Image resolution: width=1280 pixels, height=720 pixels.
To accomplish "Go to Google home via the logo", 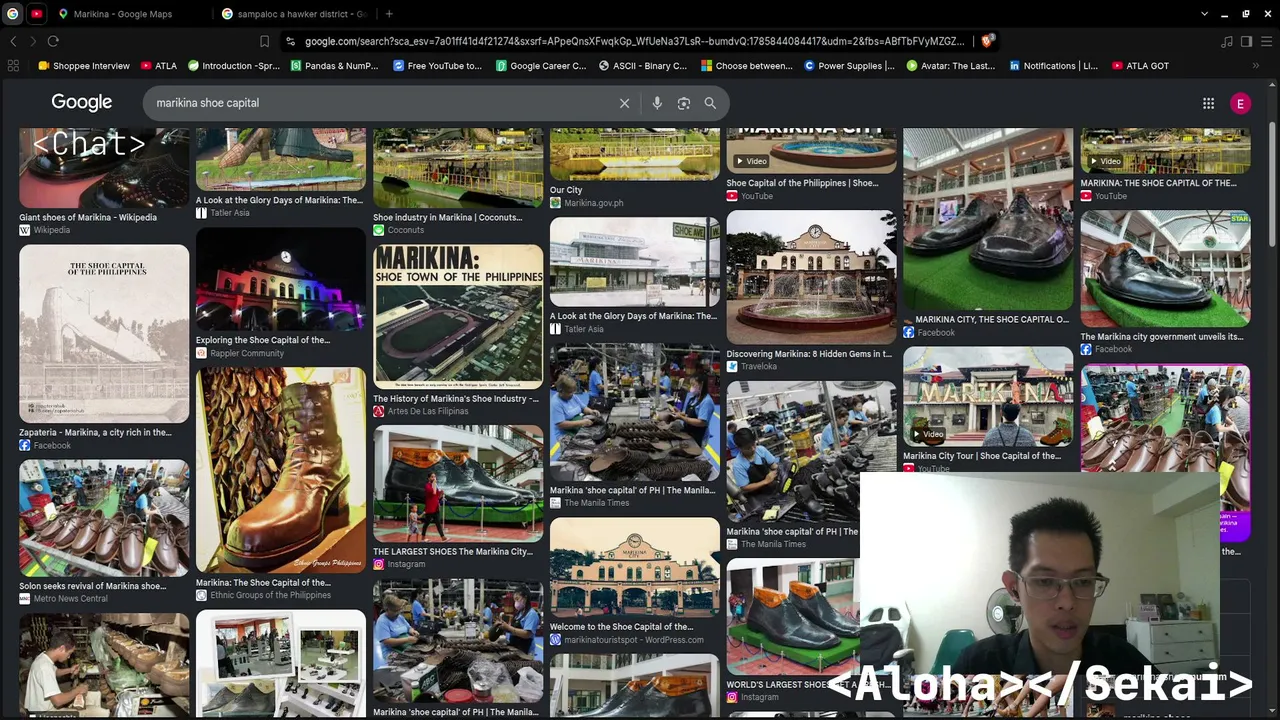I will click(x=82, y=102).
